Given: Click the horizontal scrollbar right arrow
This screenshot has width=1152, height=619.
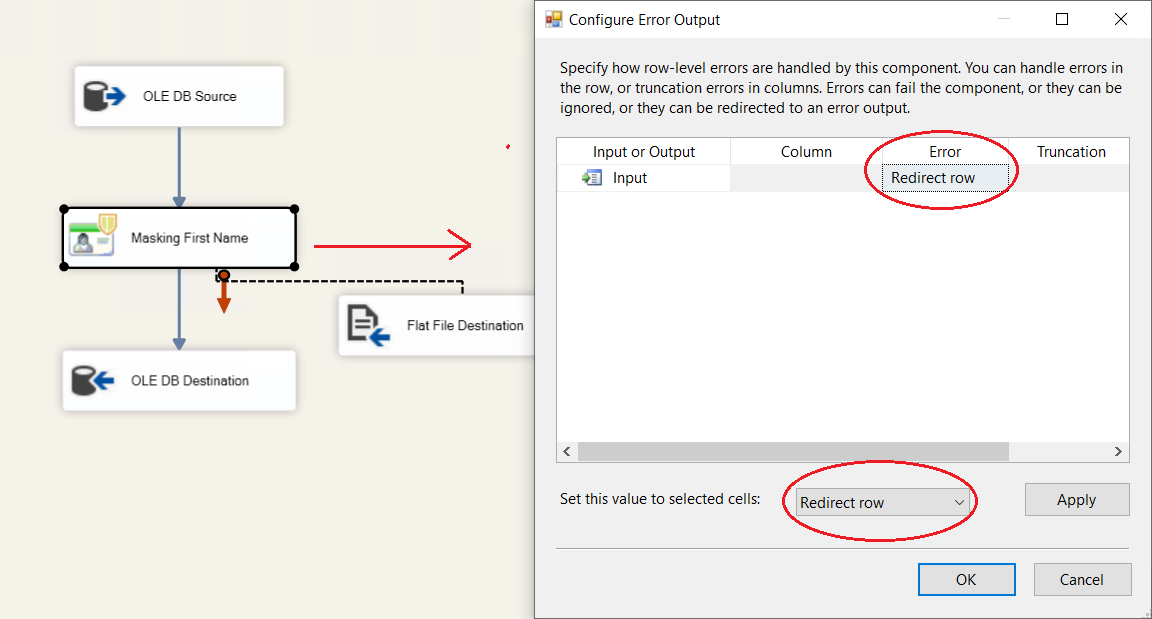Looking at the screenshot, I should point(1119,452).
